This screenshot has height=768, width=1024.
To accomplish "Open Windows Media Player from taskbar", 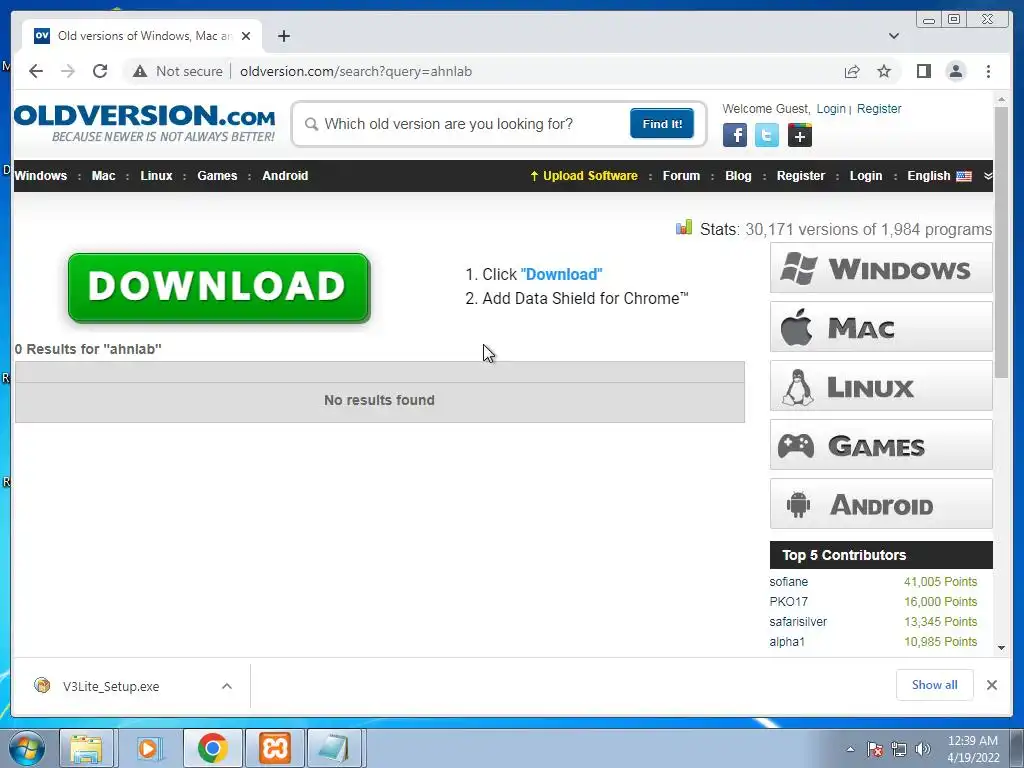I will point(149,748).
